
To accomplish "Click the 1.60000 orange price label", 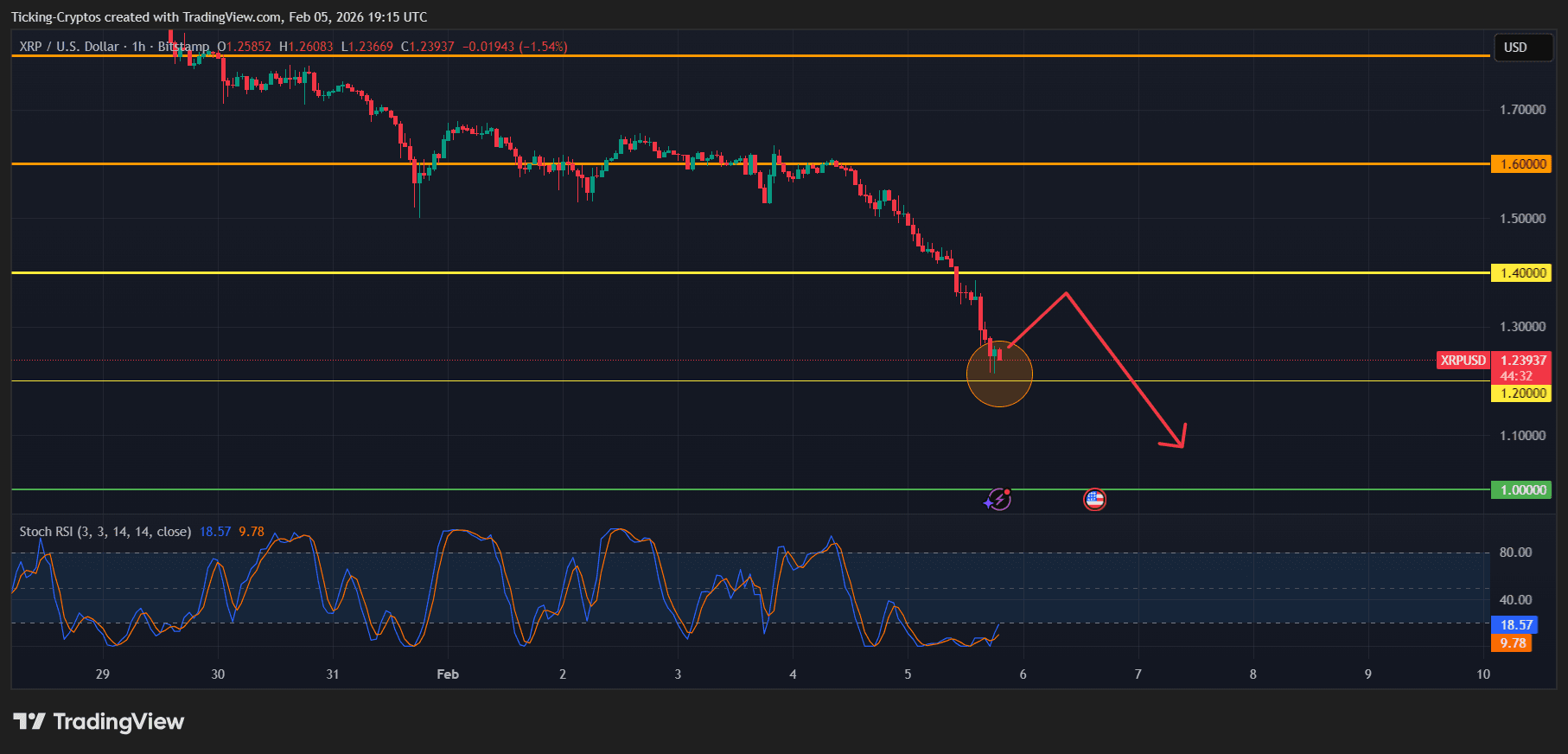I will (x=1521, y=164).
